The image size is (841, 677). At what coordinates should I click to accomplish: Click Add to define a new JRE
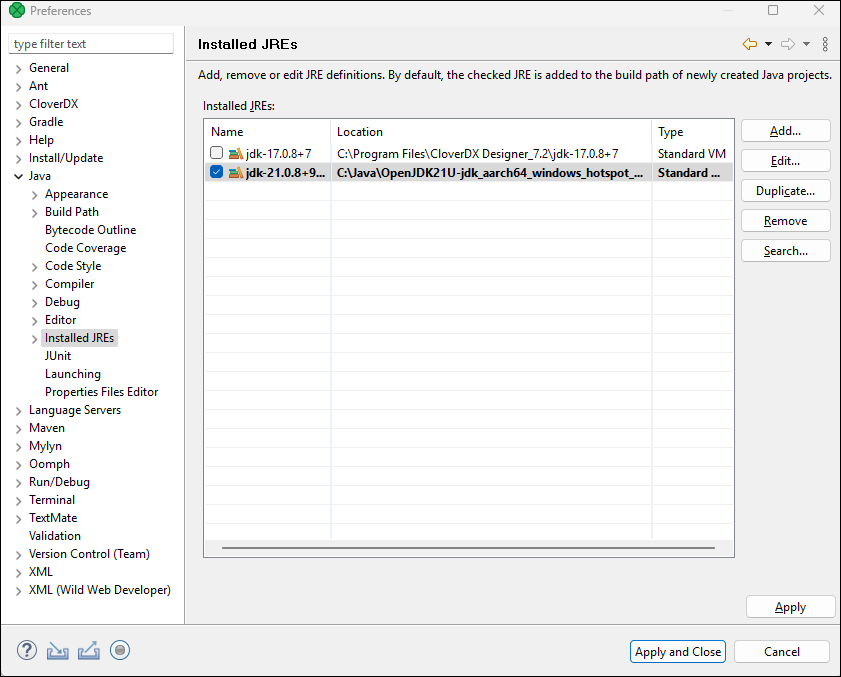click(x=785, y=130)
